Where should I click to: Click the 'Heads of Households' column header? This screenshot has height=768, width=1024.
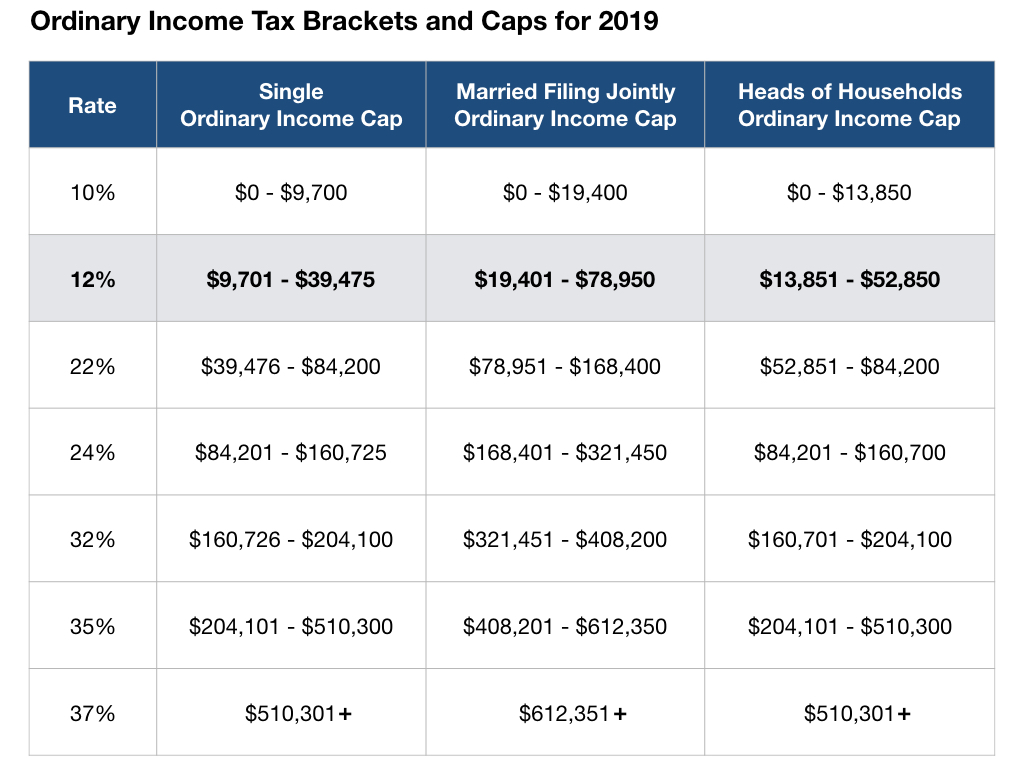tap(849, 106)
